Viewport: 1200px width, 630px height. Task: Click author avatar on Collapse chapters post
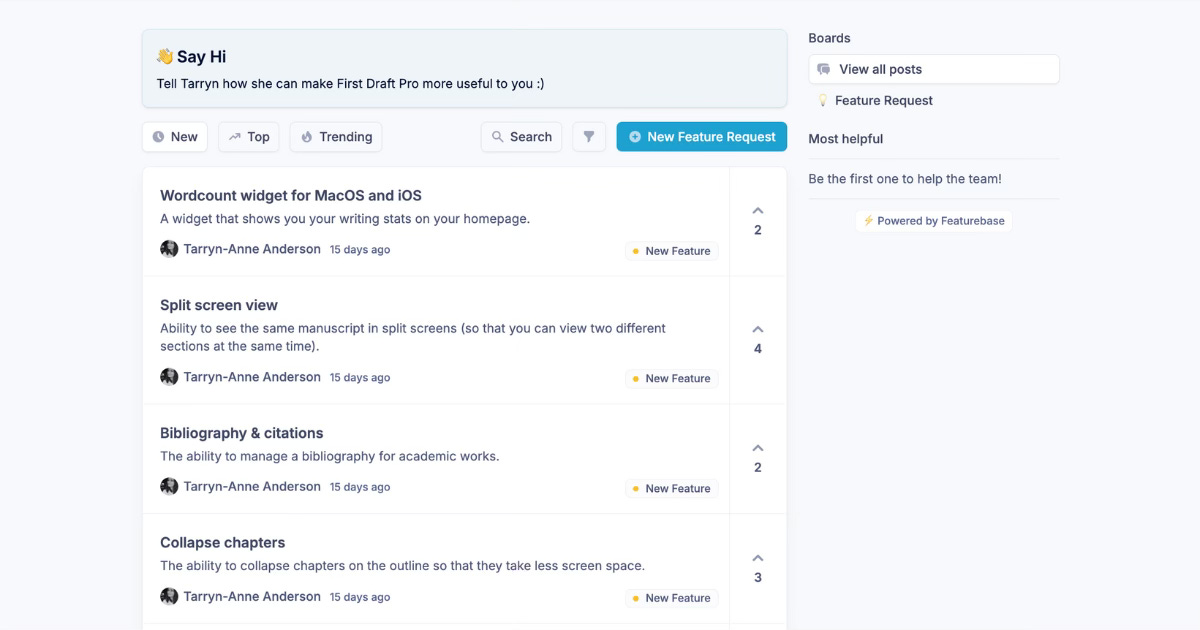coord(169,596)
